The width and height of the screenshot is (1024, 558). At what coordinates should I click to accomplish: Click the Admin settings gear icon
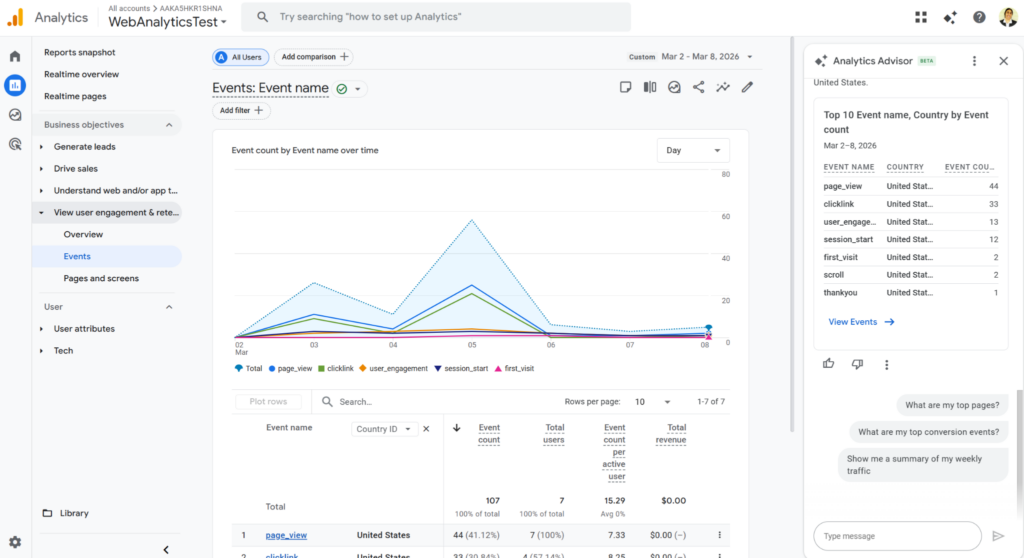click(x=15, y=542)
